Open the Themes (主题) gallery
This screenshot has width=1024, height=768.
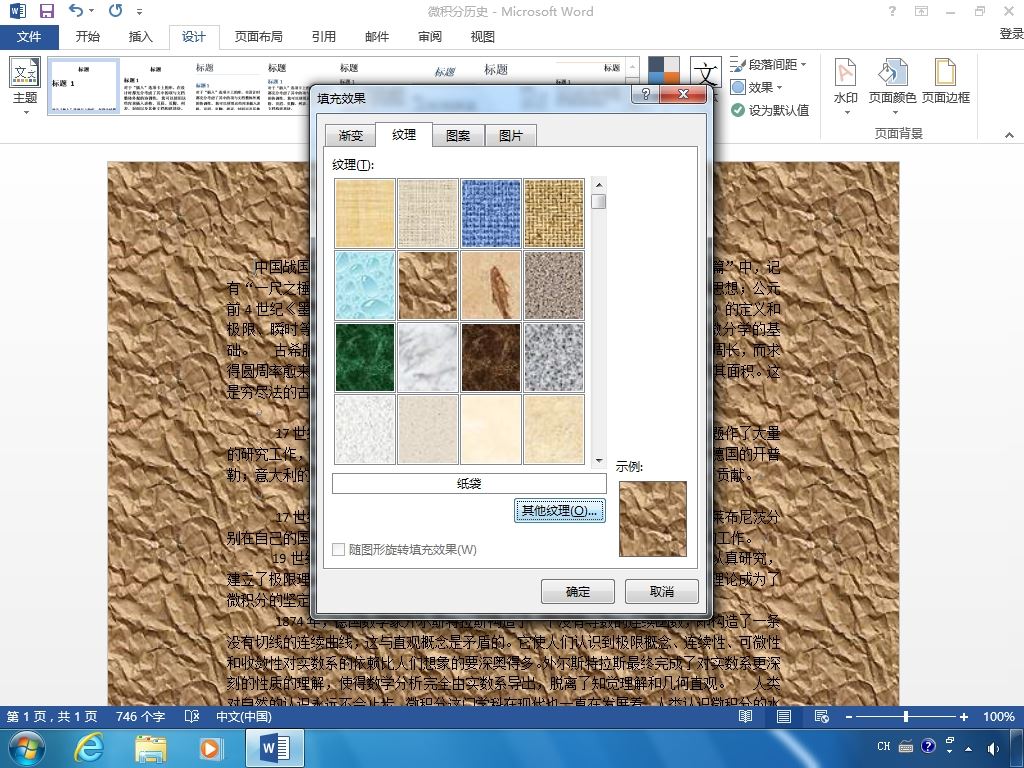click(25, 86)
